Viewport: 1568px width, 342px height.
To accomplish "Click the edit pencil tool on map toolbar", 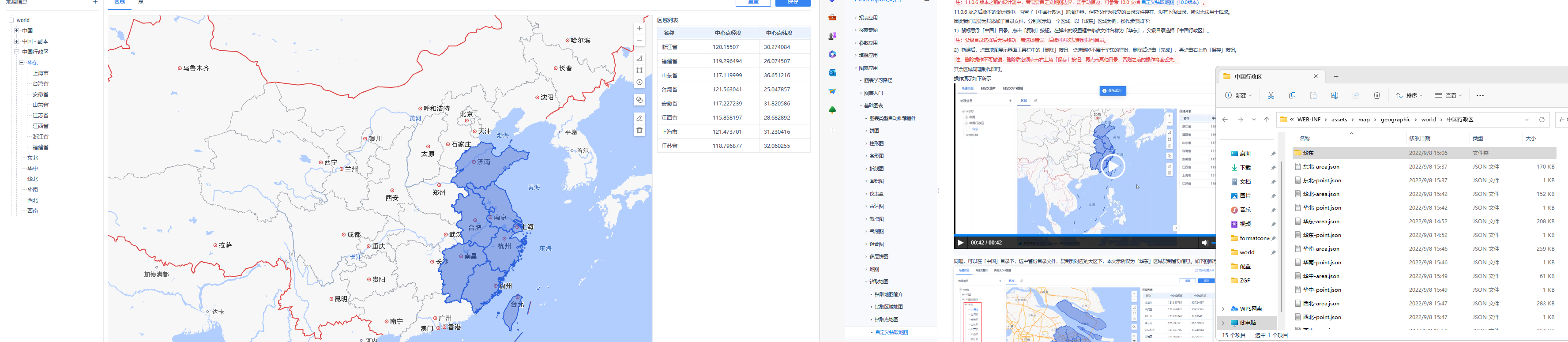I will [x=639, y=118].
